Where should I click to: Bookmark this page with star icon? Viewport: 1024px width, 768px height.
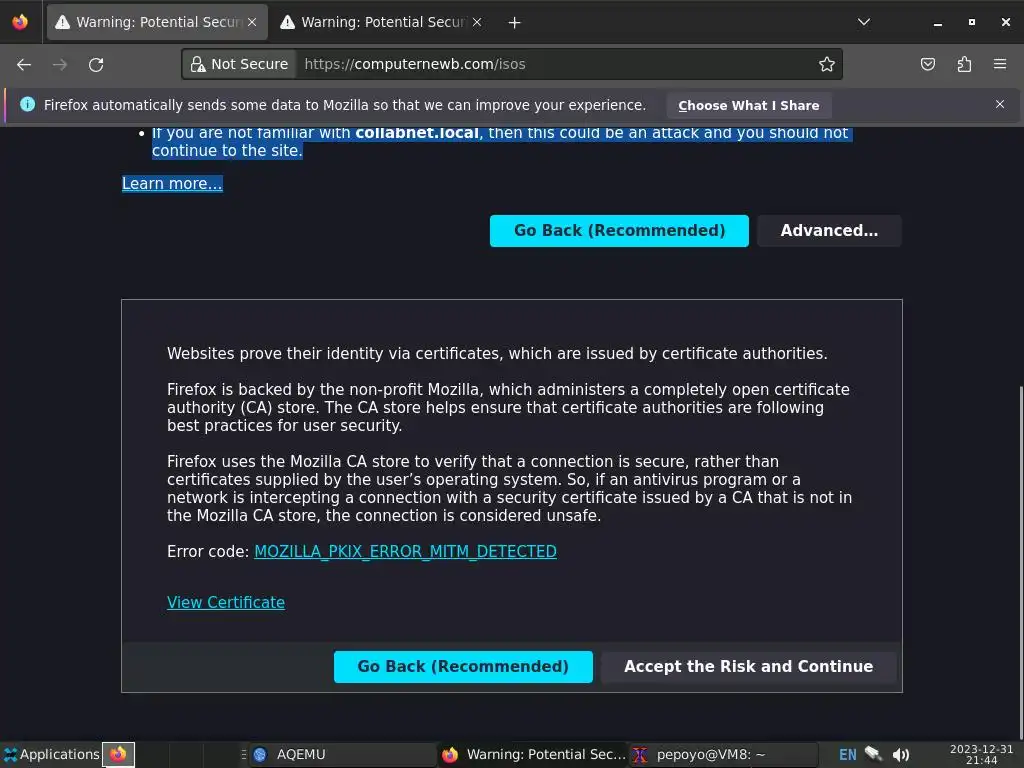827,64
